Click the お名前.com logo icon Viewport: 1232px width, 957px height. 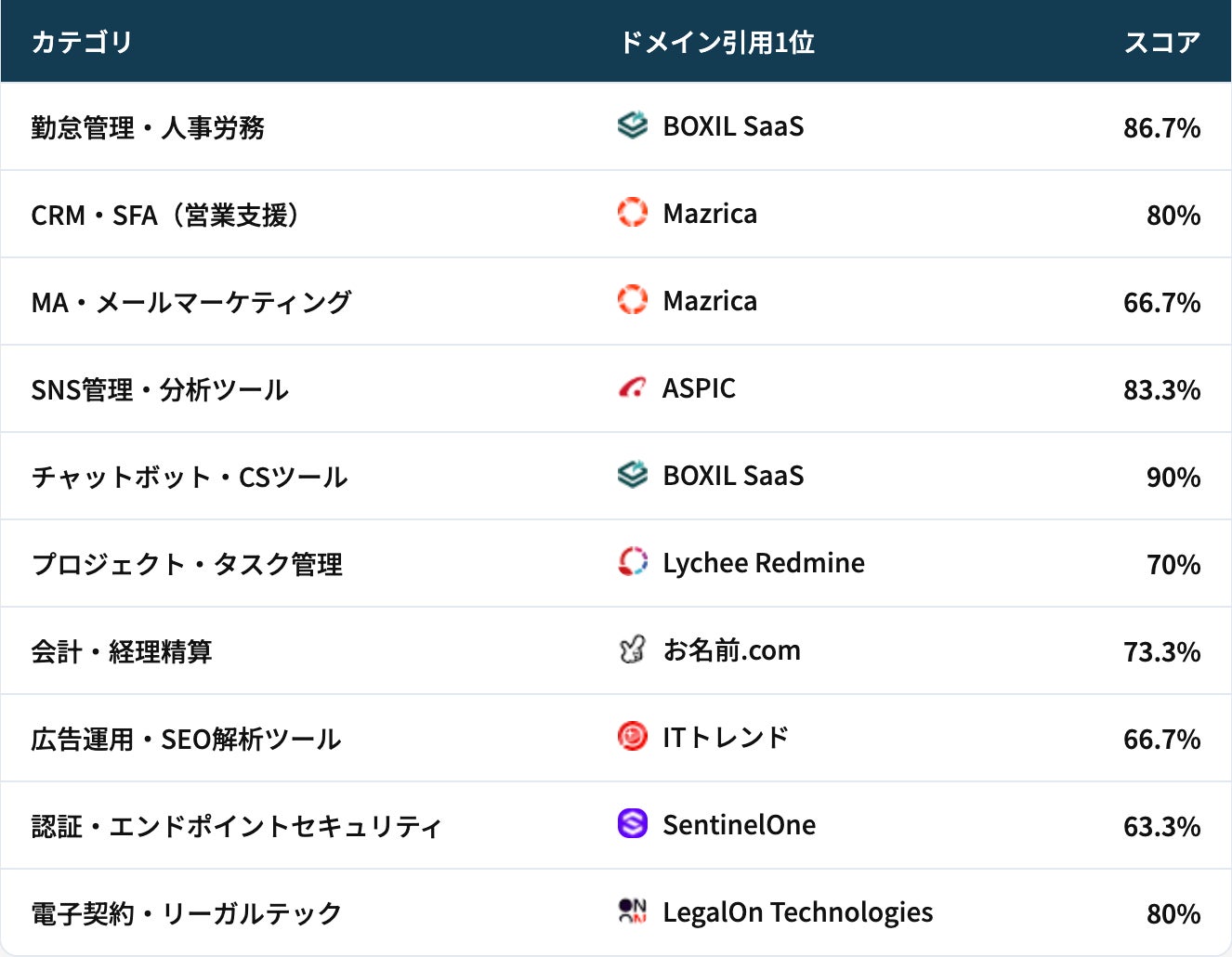(x=633, y=649)
